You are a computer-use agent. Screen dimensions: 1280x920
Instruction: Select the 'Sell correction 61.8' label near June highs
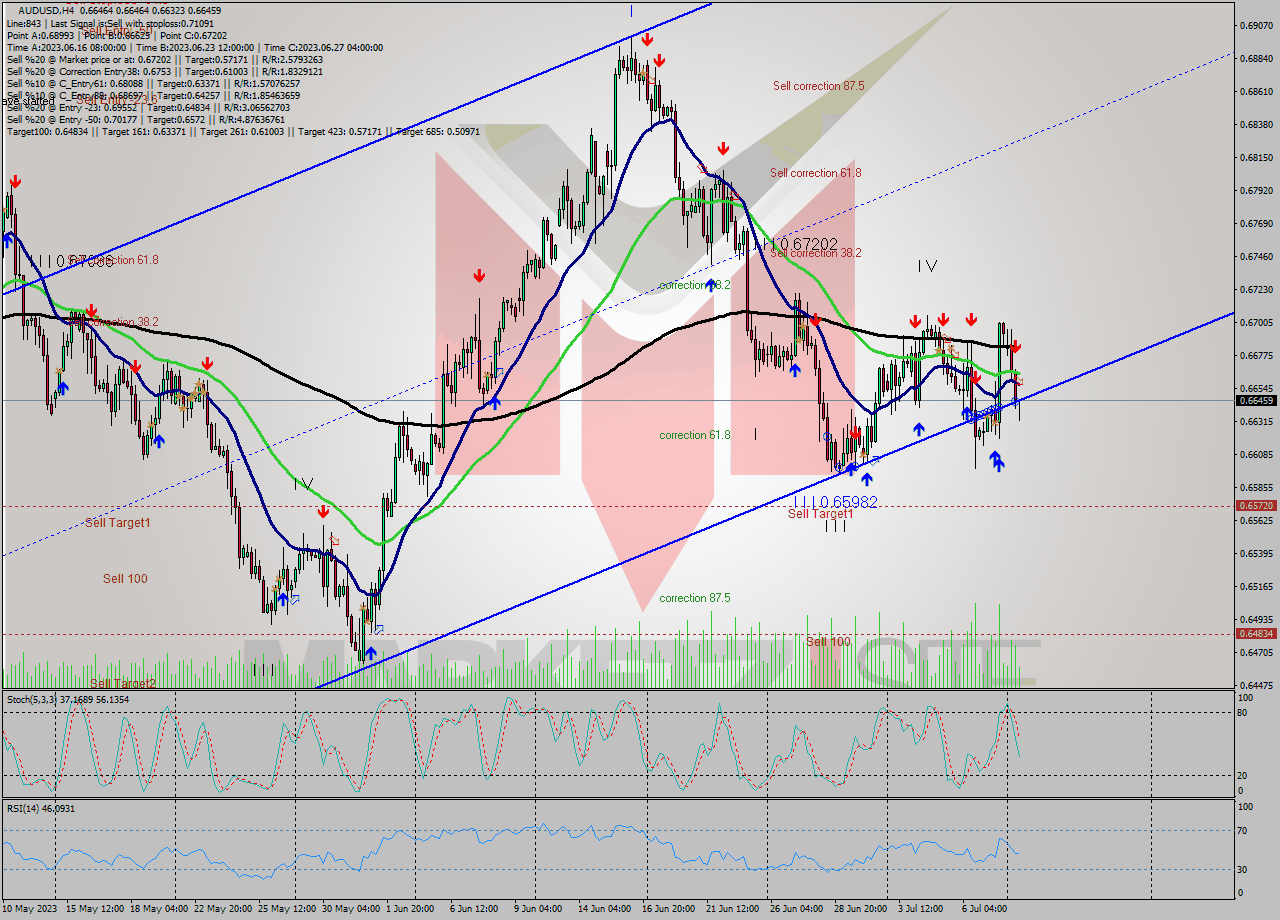(x=815, y=173)
